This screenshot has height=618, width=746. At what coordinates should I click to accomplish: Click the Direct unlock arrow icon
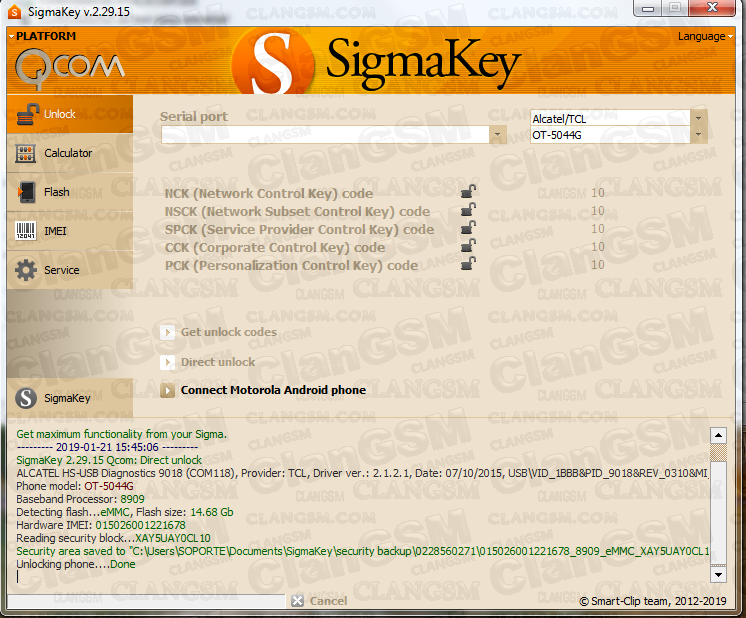(167, 363)
